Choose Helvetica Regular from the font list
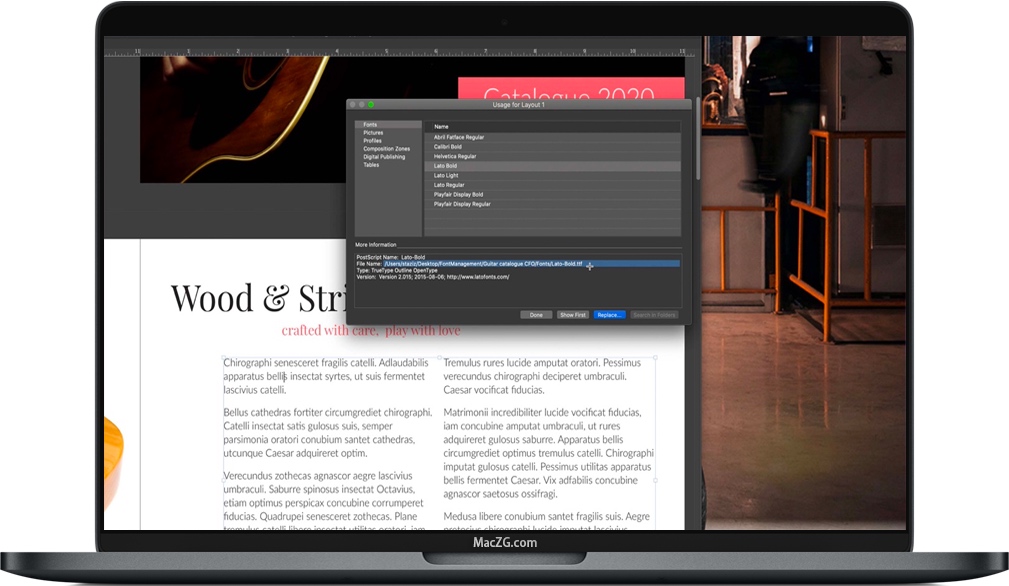 pos(455,156)
